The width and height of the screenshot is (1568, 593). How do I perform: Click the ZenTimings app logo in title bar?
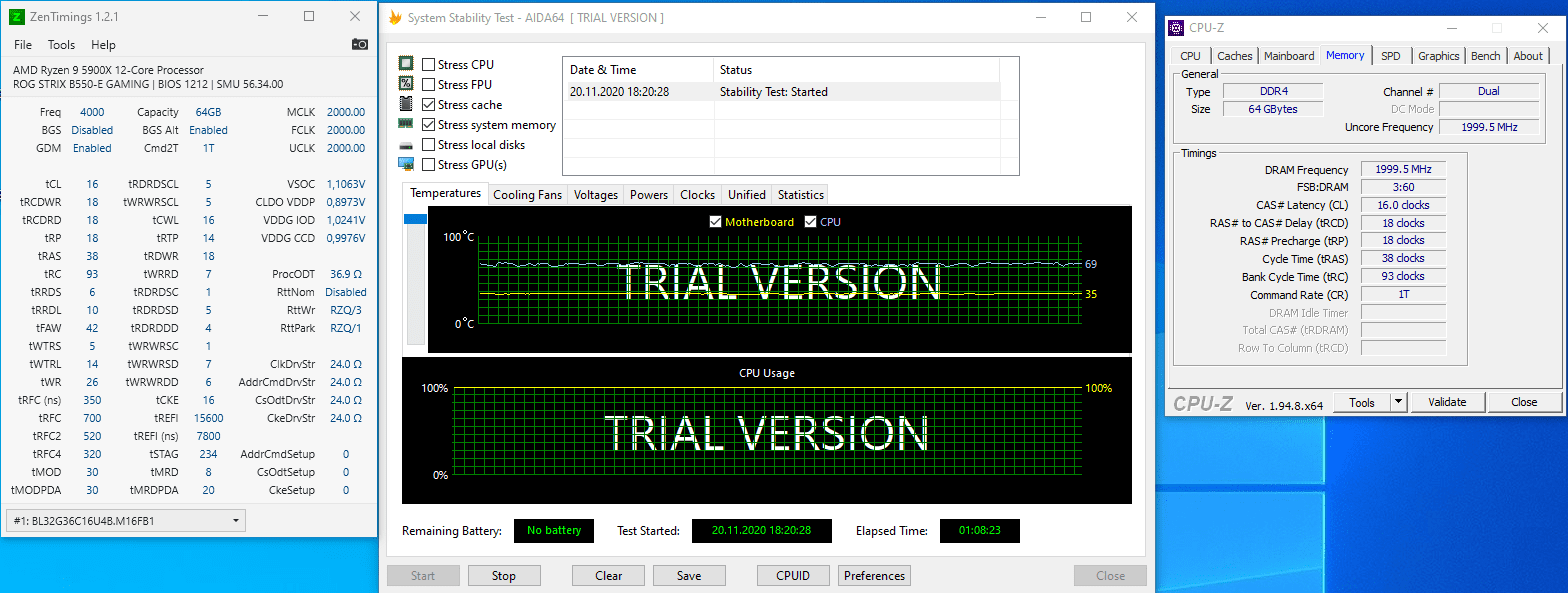click(x=17, y=16)
